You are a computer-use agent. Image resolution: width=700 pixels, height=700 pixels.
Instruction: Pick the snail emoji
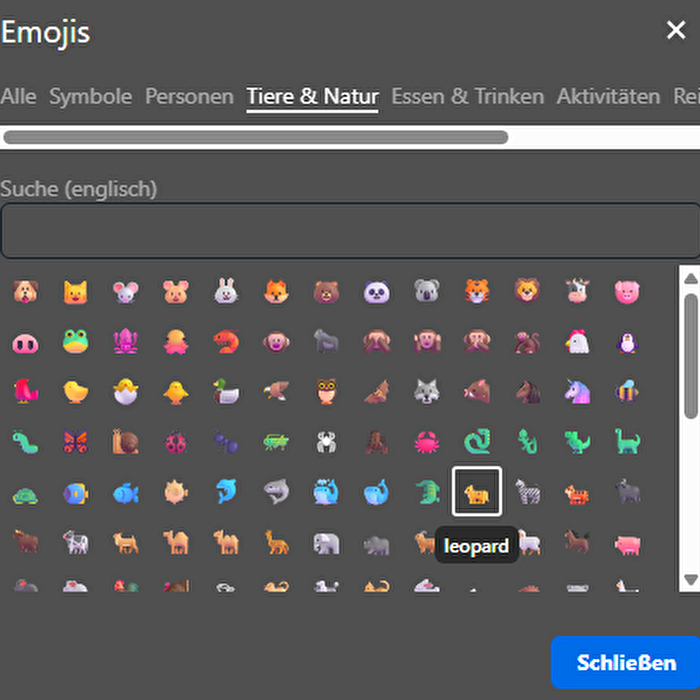click(125, 442)
